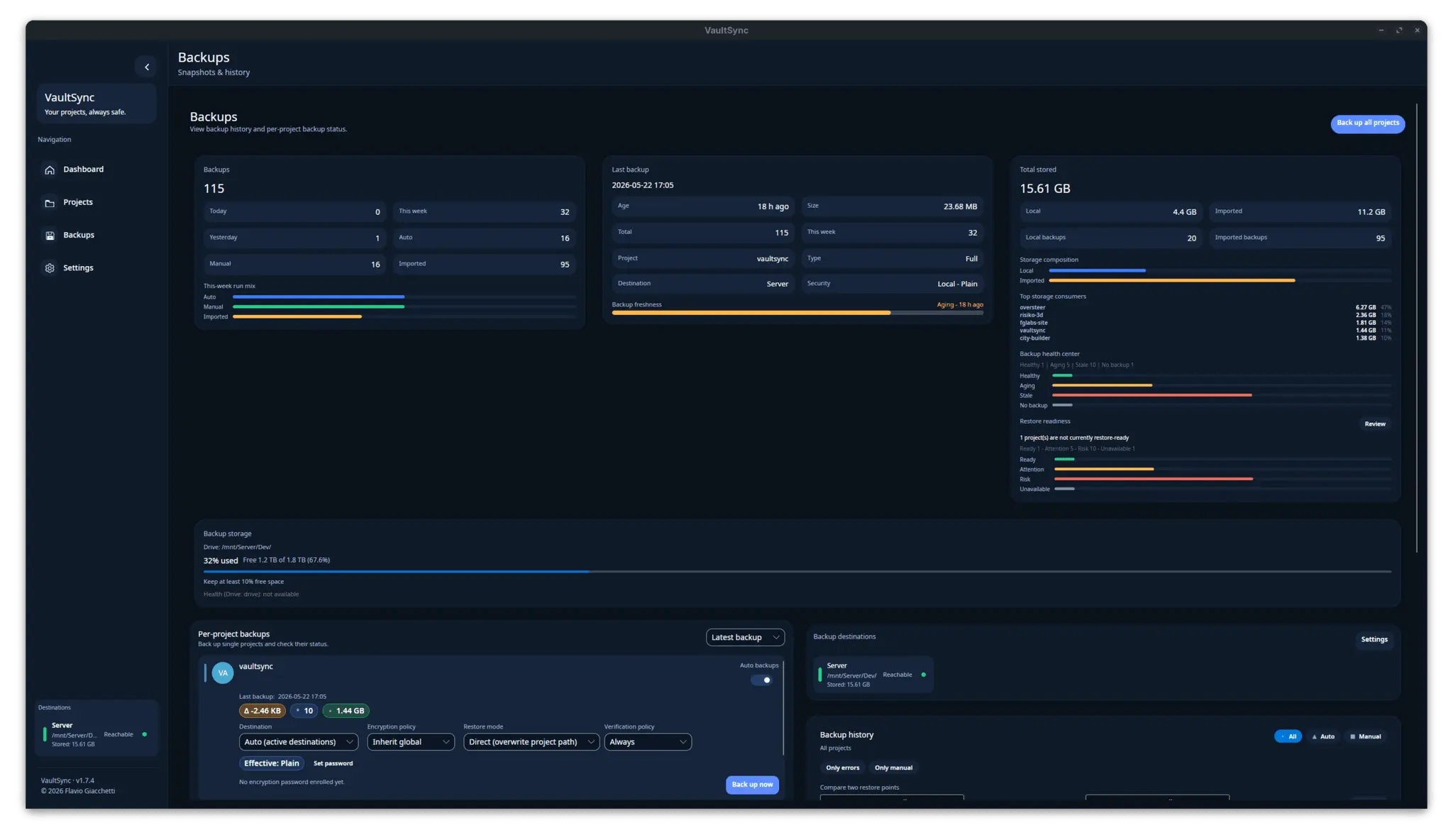Open Settings in the navigation

point(96,268)
